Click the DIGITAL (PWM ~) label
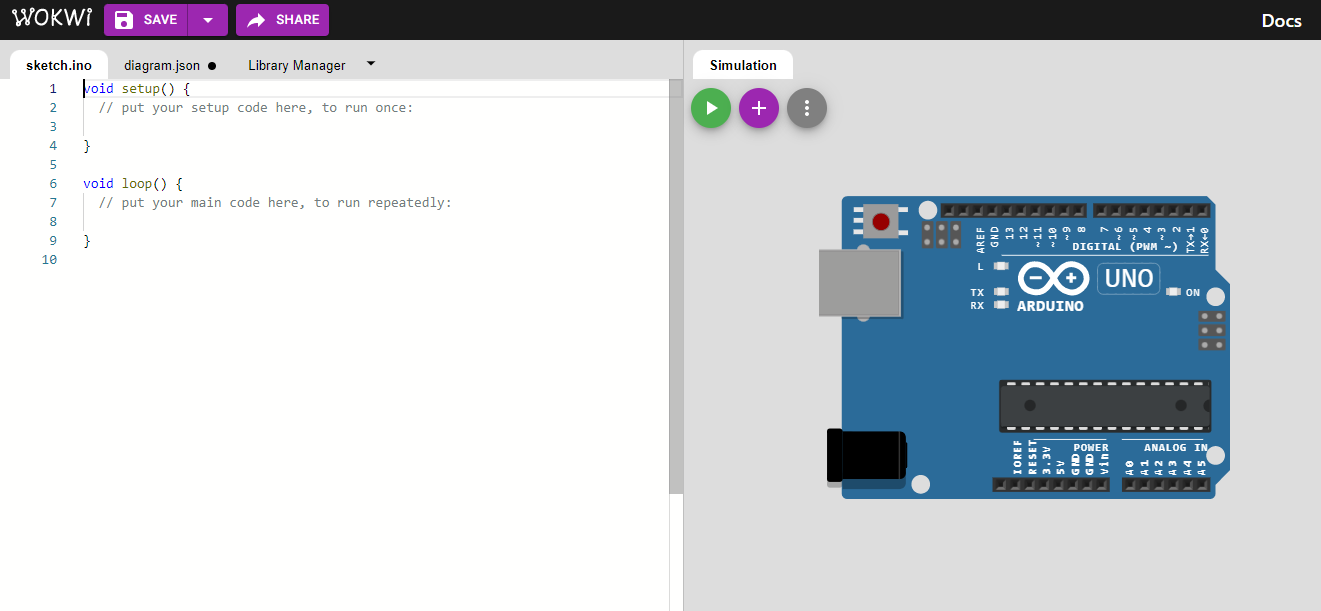 tap(1125, 246)
